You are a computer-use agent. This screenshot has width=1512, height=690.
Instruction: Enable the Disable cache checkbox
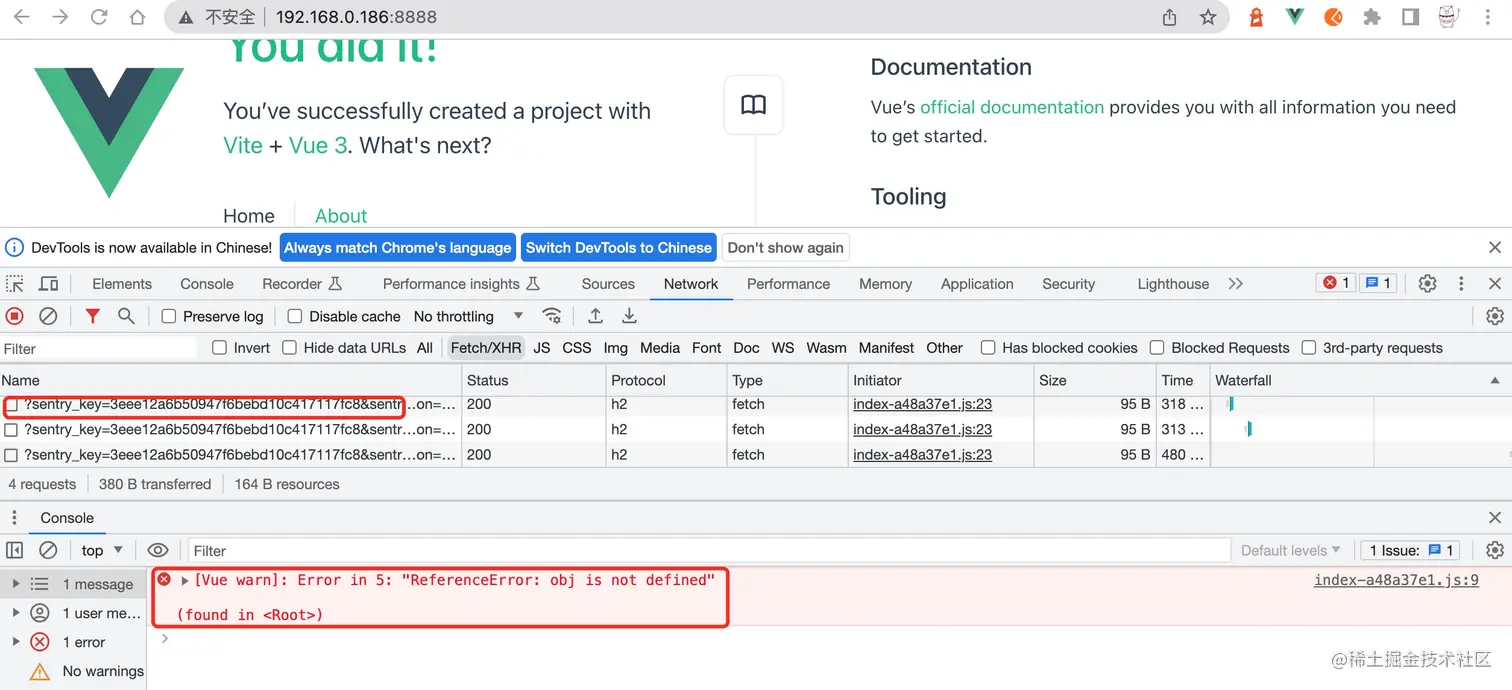coord(294,315)
